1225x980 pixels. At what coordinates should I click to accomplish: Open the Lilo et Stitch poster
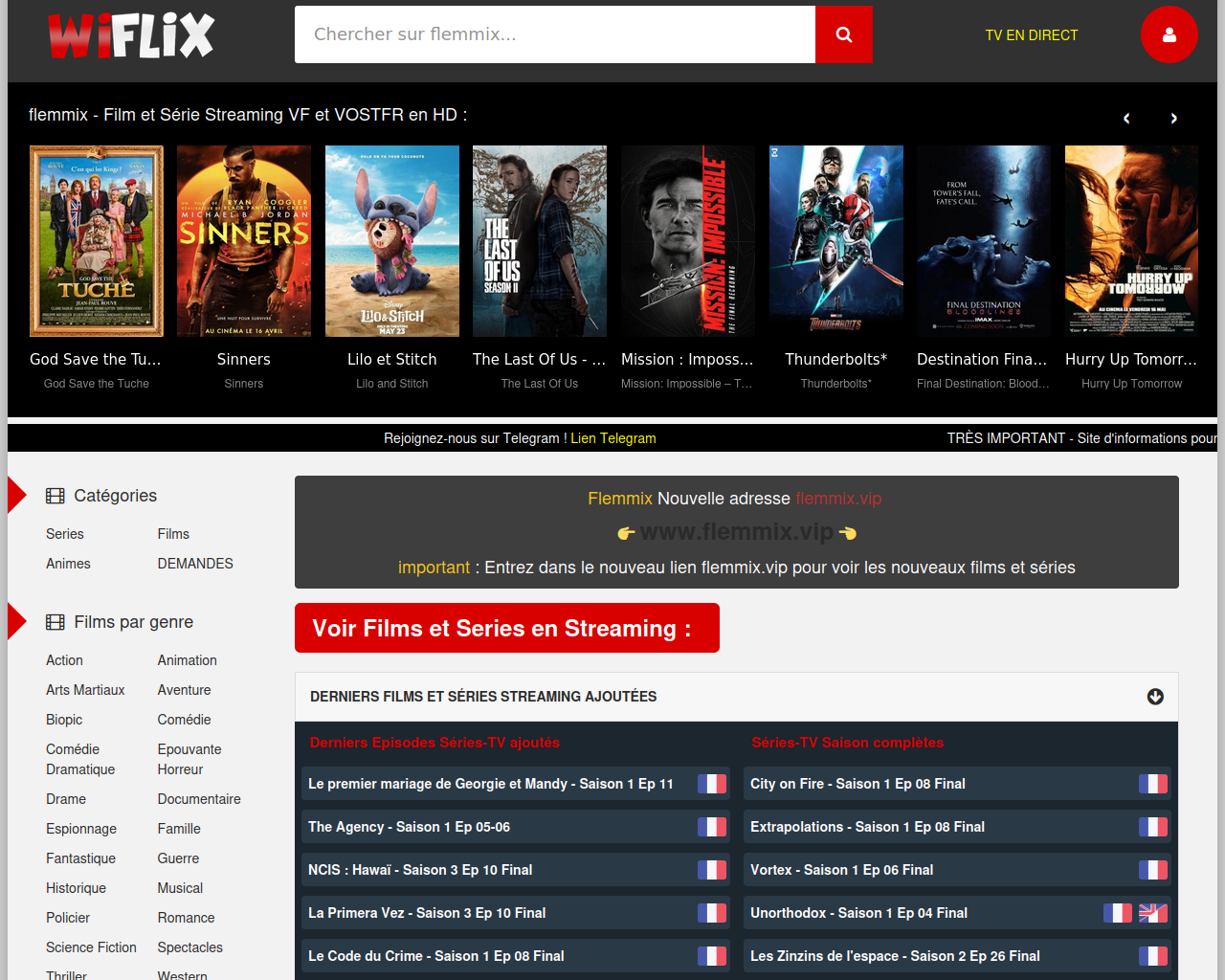click(392, 241)
